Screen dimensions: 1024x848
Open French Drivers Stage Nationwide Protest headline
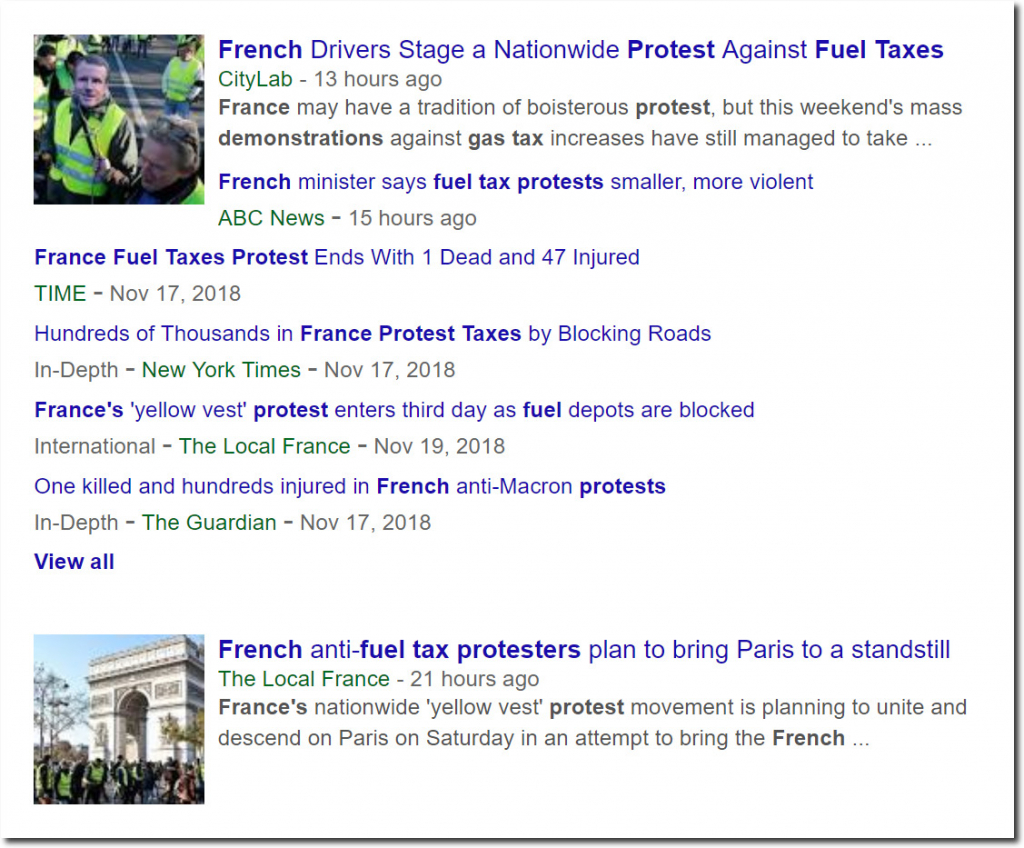click(x=580, y=50)
